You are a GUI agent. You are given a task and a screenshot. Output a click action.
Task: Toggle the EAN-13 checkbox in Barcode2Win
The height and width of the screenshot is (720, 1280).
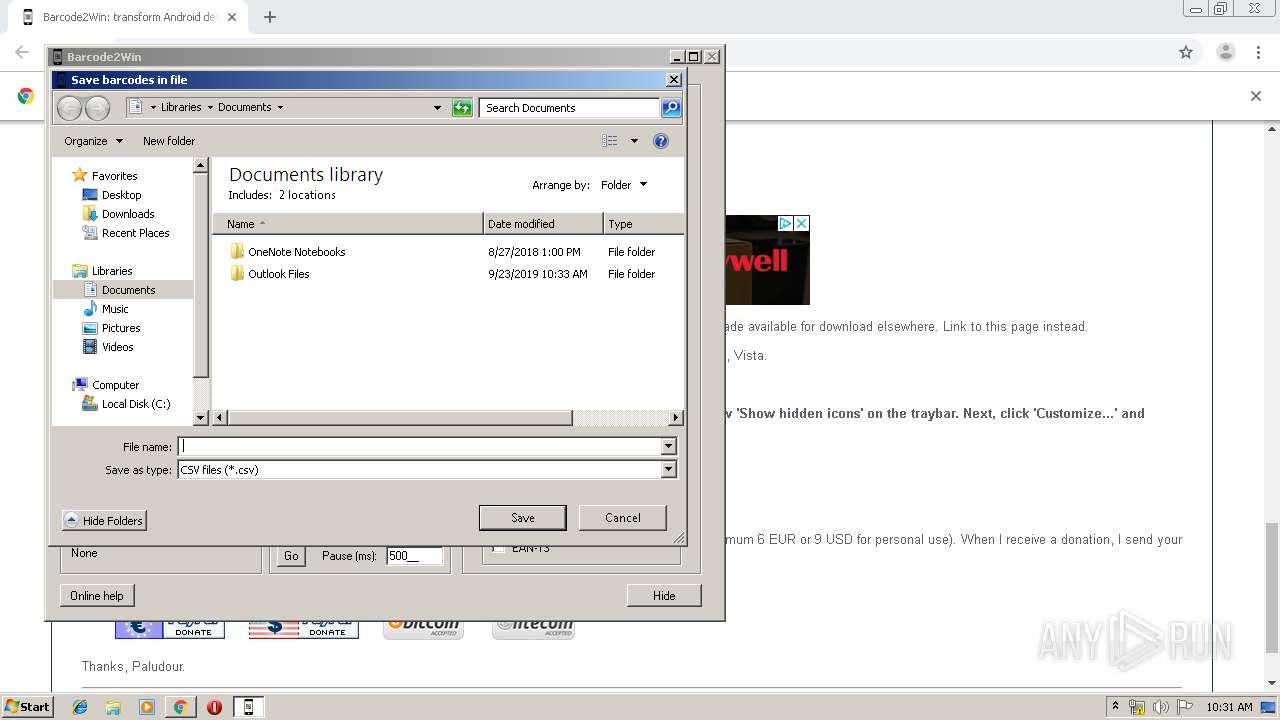(x=499, y=549)
